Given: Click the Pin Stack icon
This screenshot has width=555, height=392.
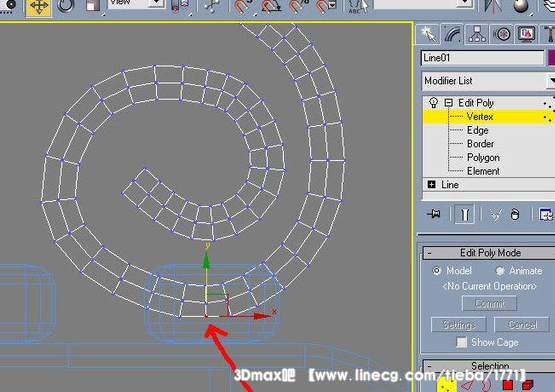Looking at the screenshot, I should tap(434, 214).
